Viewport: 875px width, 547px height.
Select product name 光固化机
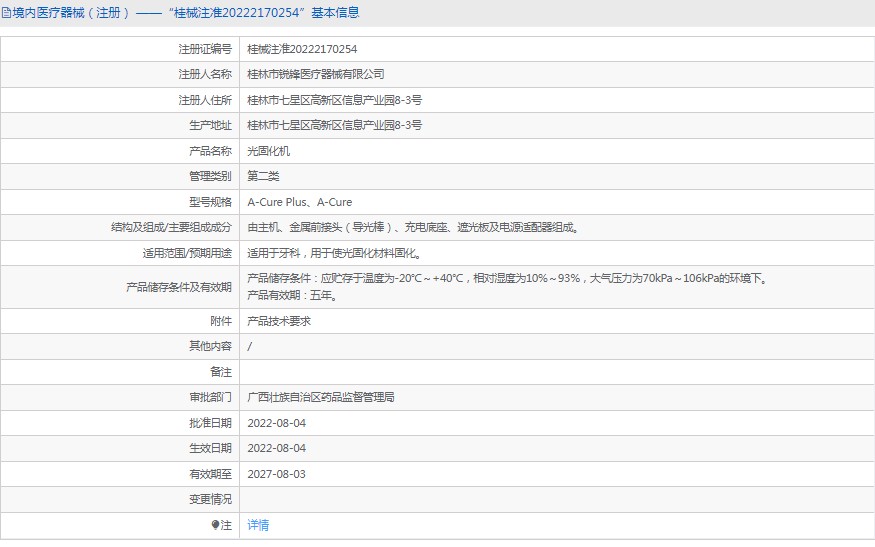coord(268,151)
